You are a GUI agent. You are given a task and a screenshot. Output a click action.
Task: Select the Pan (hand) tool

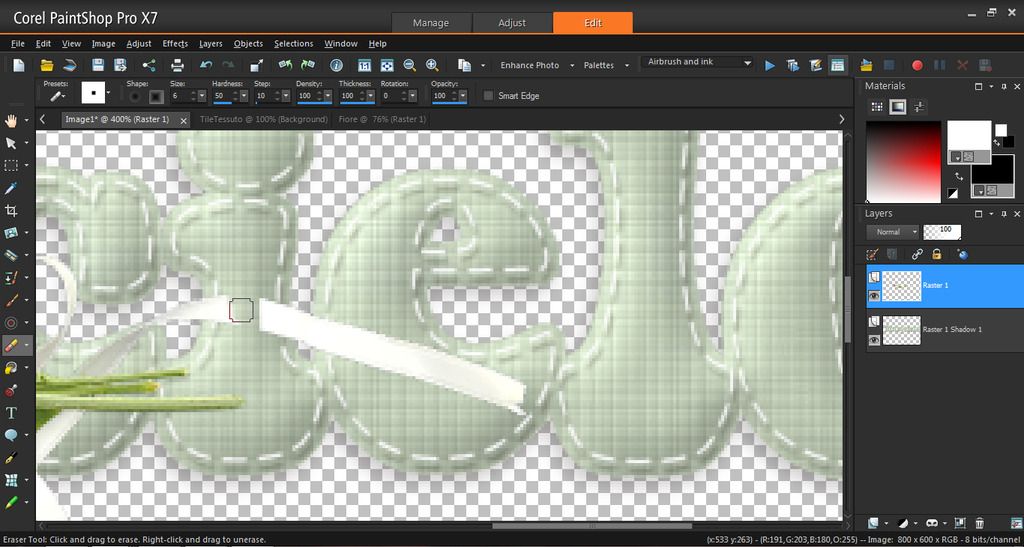(11, 120)
